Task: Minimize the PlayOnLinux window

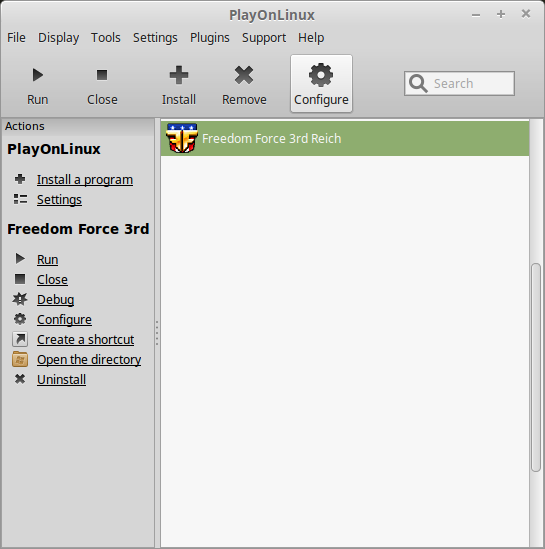Action: click(x=476, y=15)
